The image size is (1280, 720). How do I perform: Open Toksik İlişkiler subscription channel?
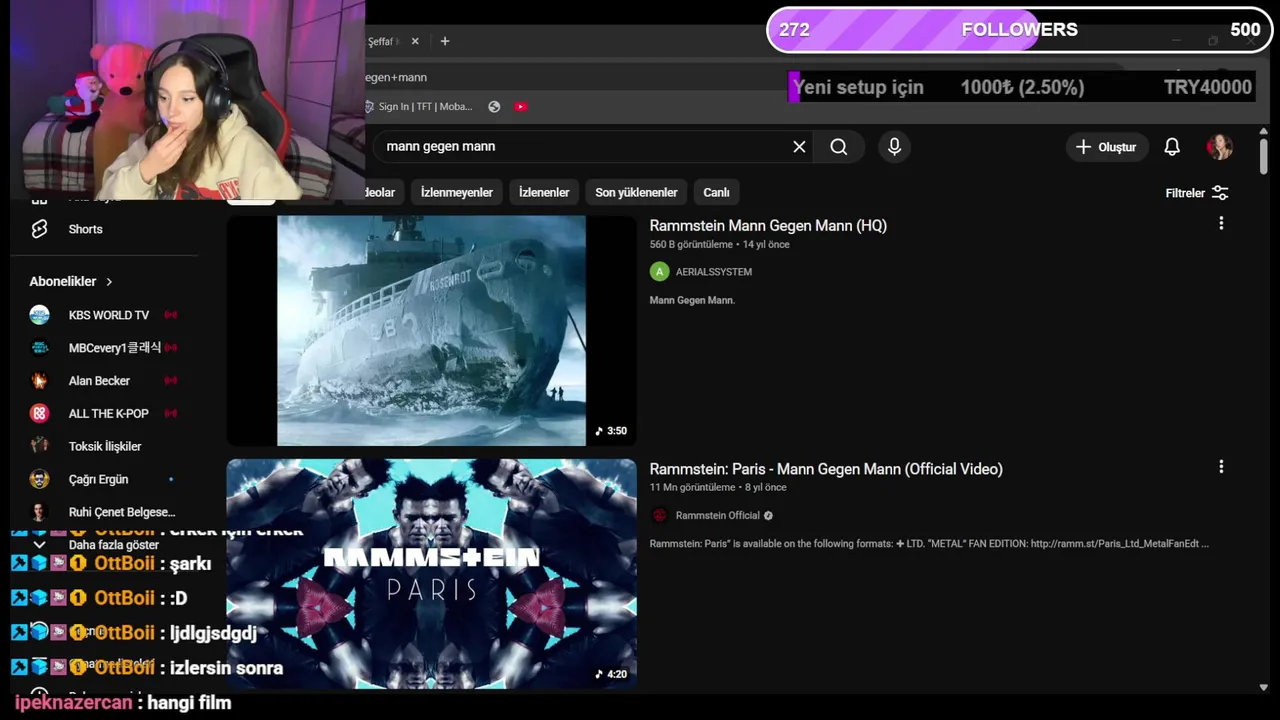105,447
